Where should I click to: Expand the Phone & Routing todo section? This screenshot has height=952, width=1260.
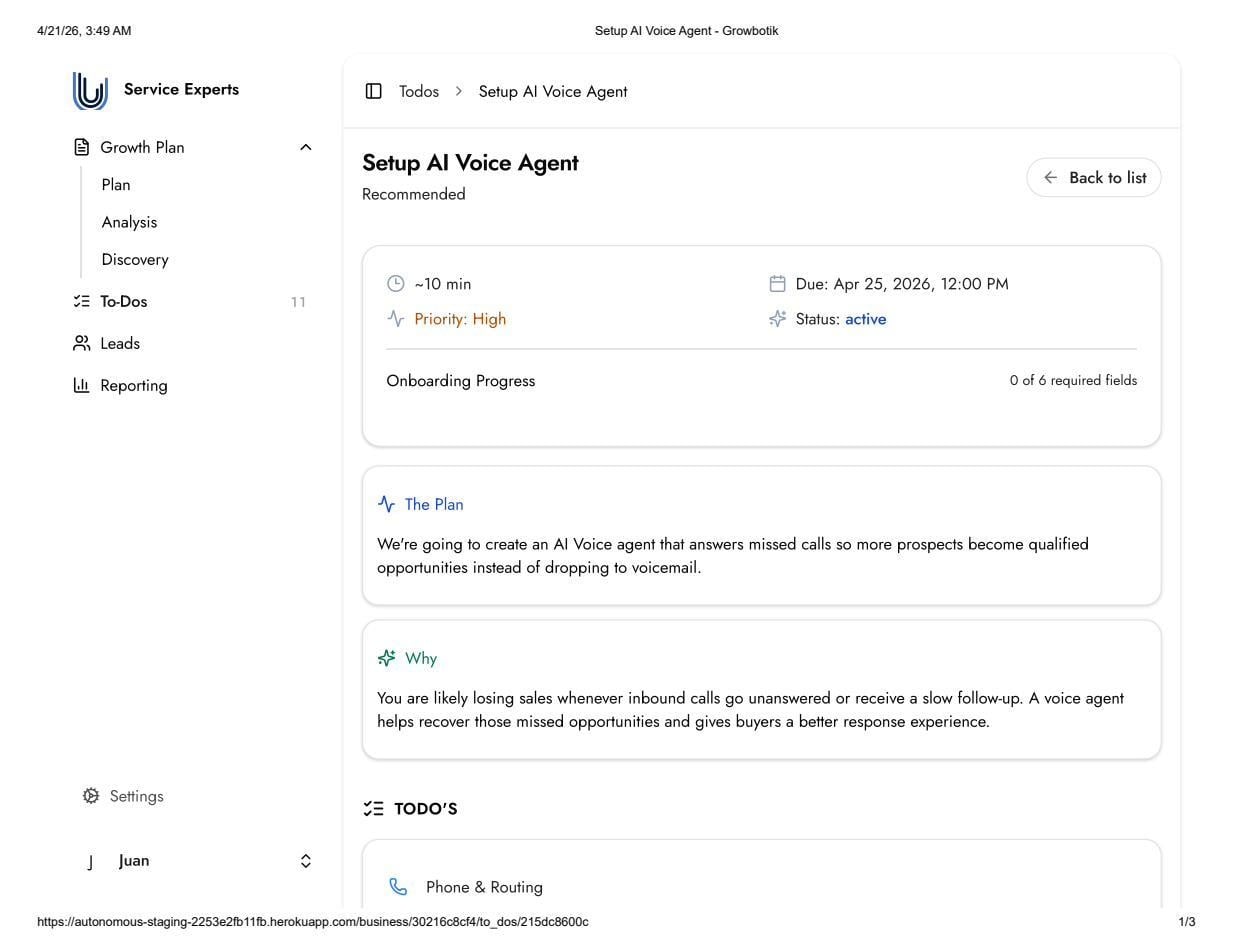point(484,887)
